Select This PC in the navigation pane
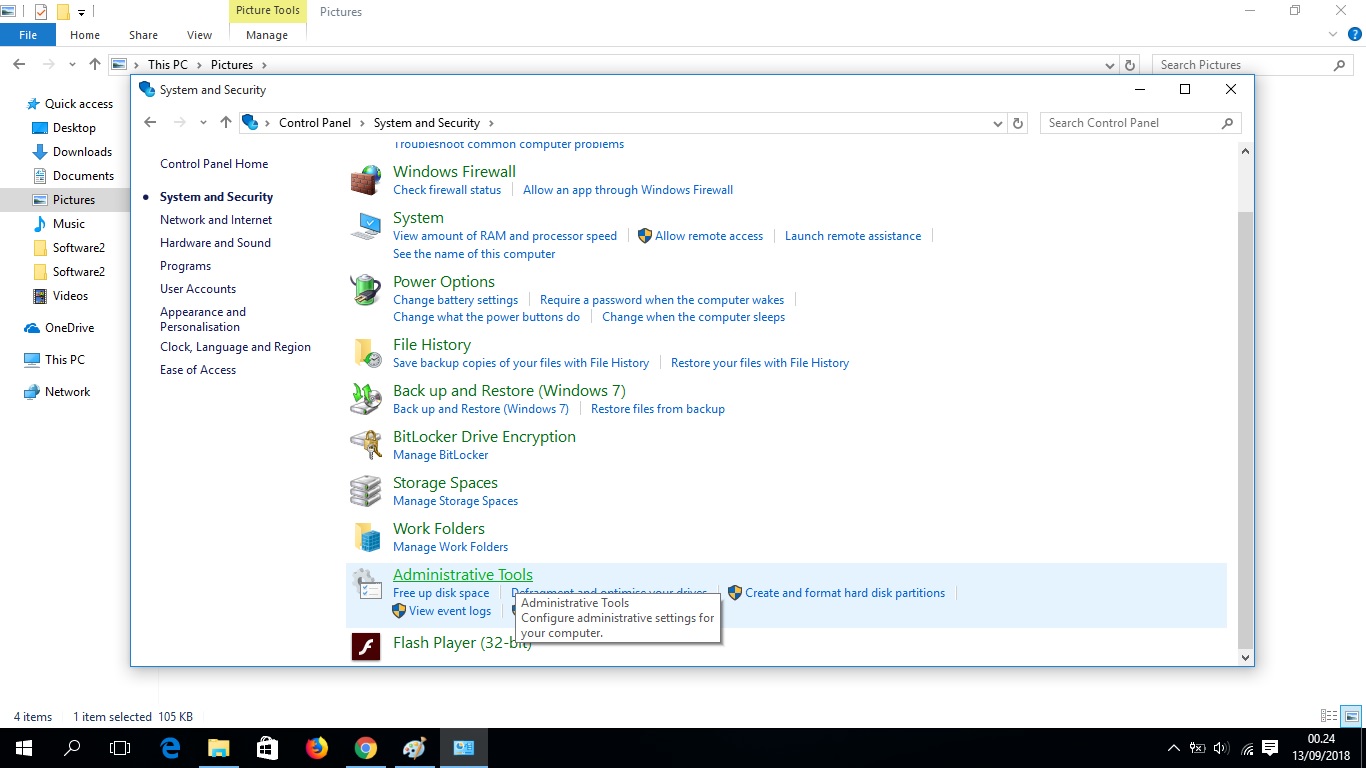 pyautogui.click(x=64, y=360)
